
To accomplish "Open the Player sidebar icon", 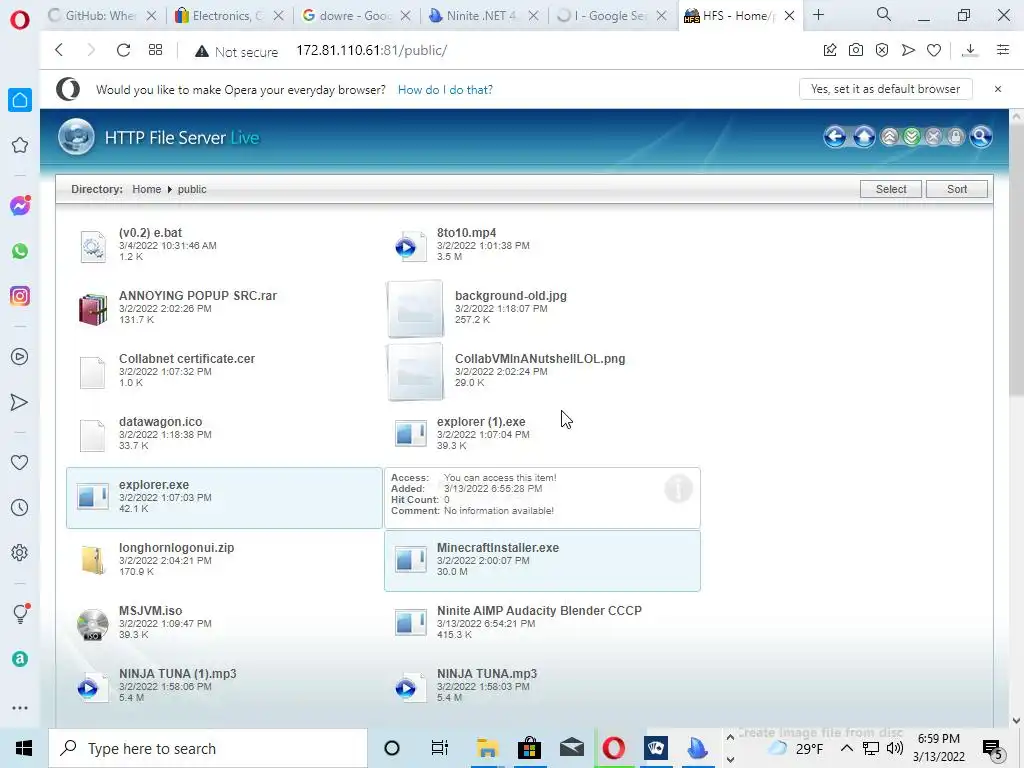I will 20,357.
